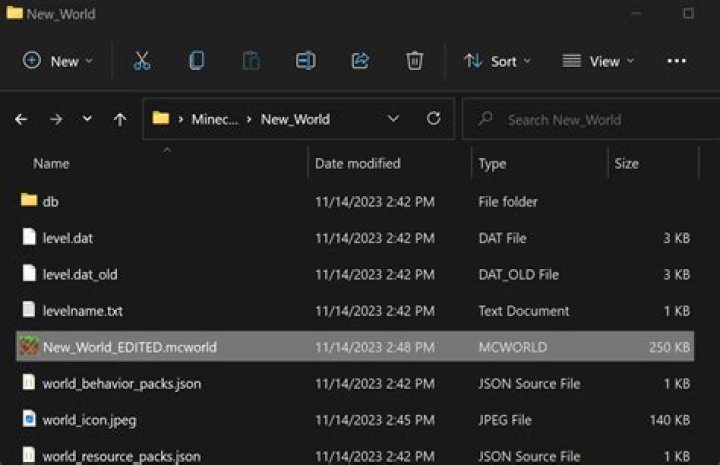Click the Search New_World input box
720x465 pixels.
point(590,119)
